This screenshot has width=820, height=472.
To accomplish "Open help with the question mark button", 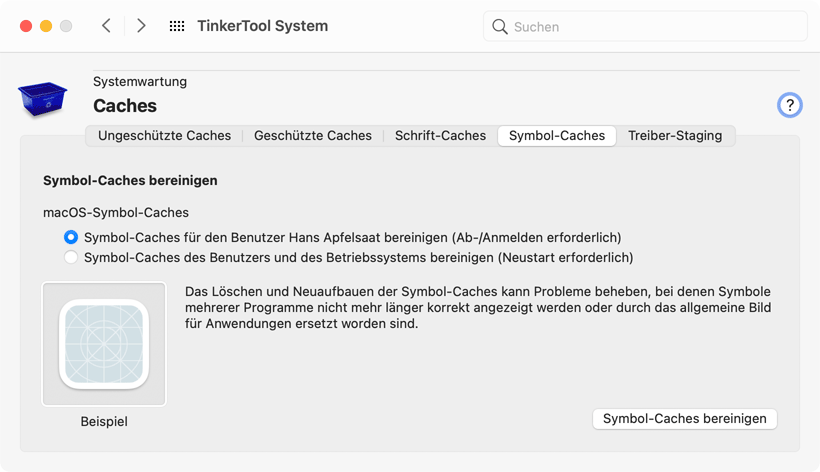I will 789,105.
